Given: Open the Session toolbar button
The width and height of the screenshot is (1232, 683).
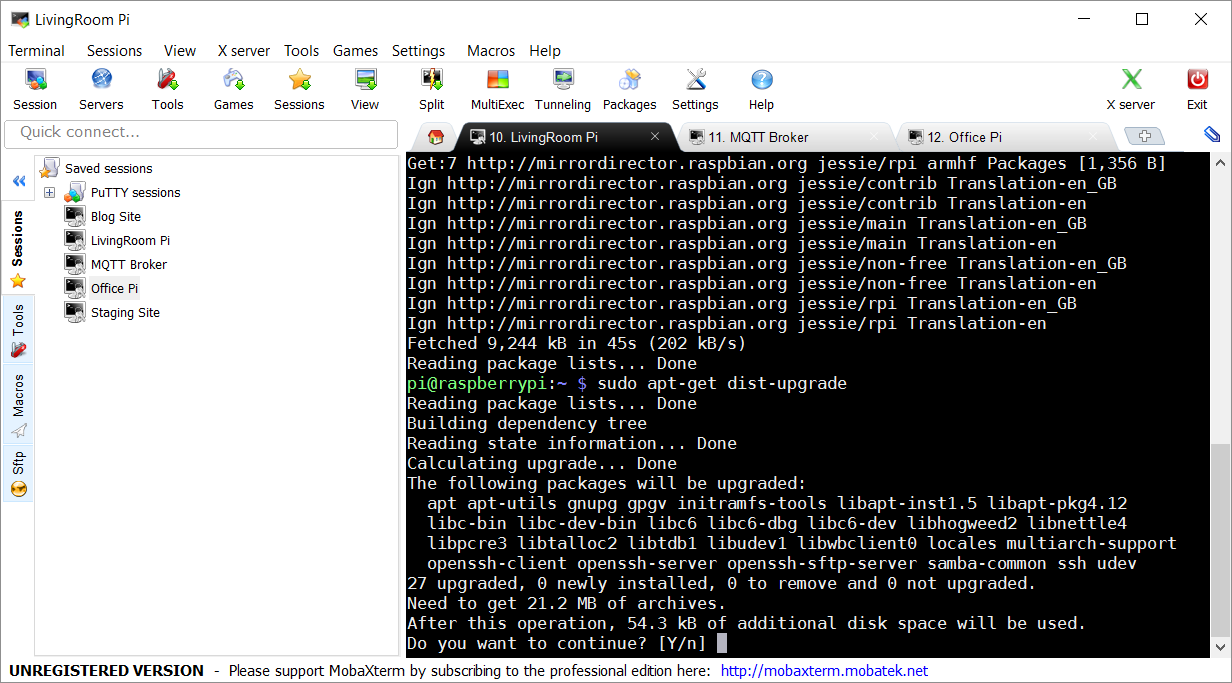Looking at the screenshot, I should pos(35,89).
